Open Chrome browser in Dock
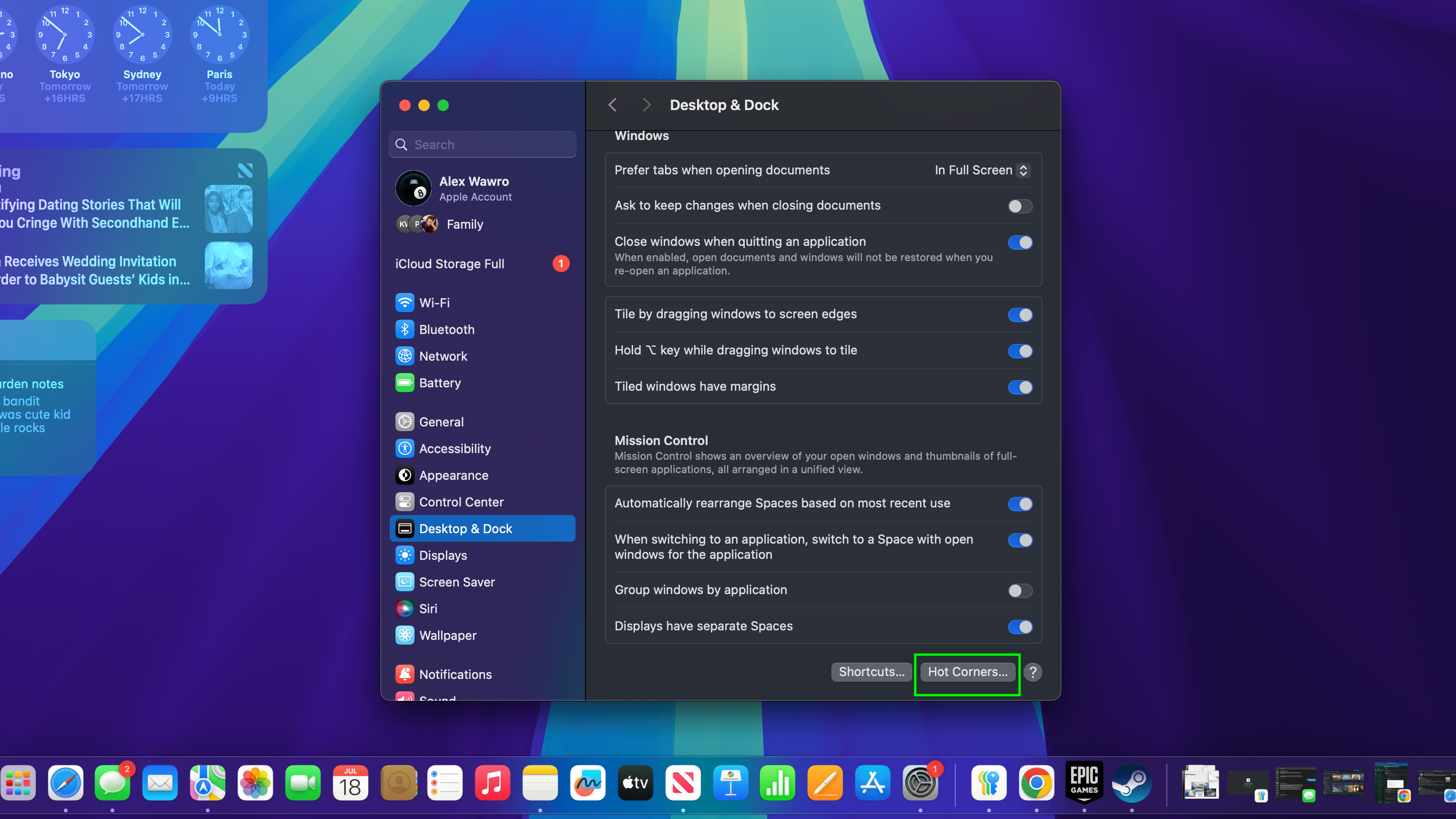The image size is (1456, 819). pyautogui.click(x=1037, y=783)
